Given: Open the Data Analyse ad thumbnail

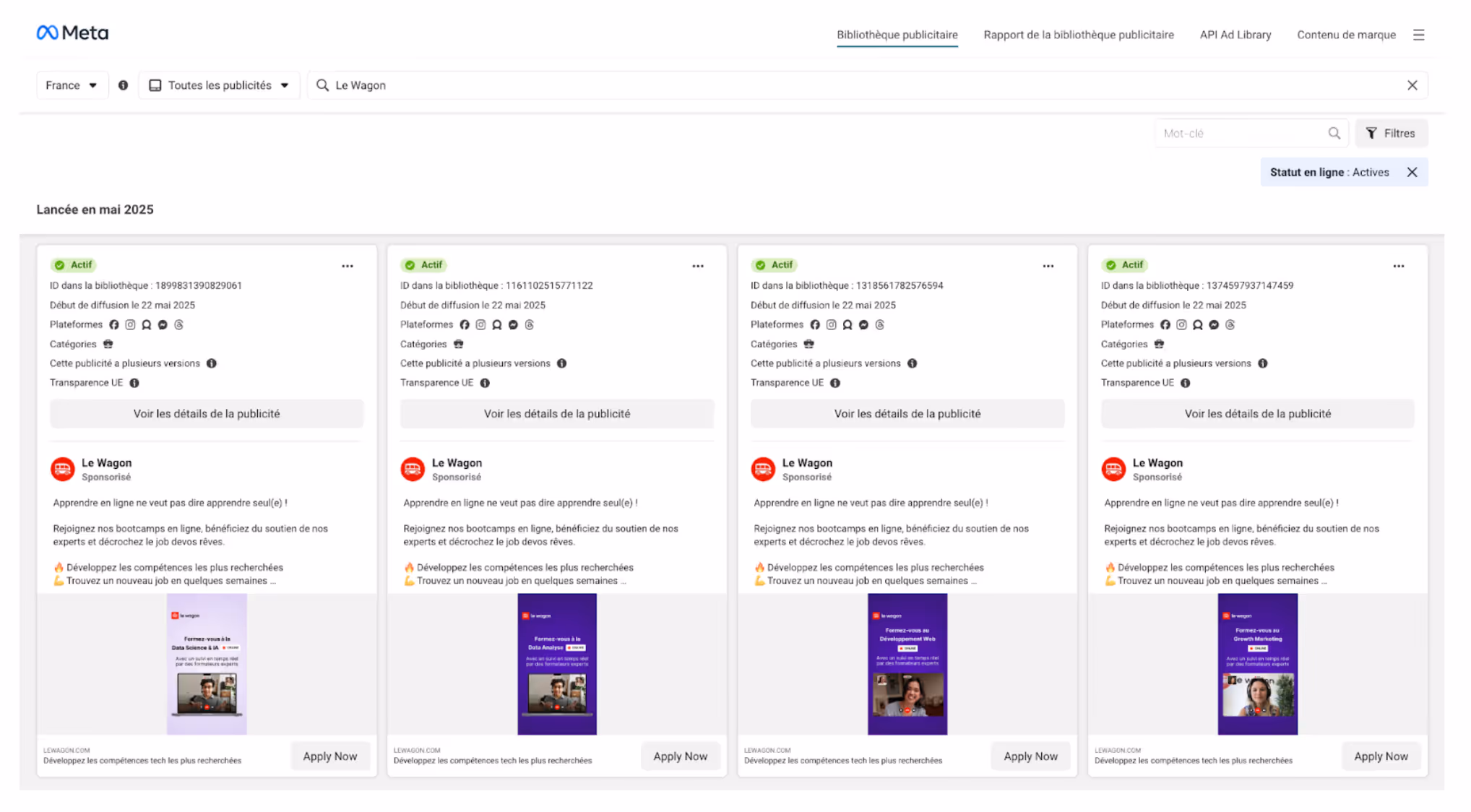Looking at the screenshot, I should pos(557,664).
